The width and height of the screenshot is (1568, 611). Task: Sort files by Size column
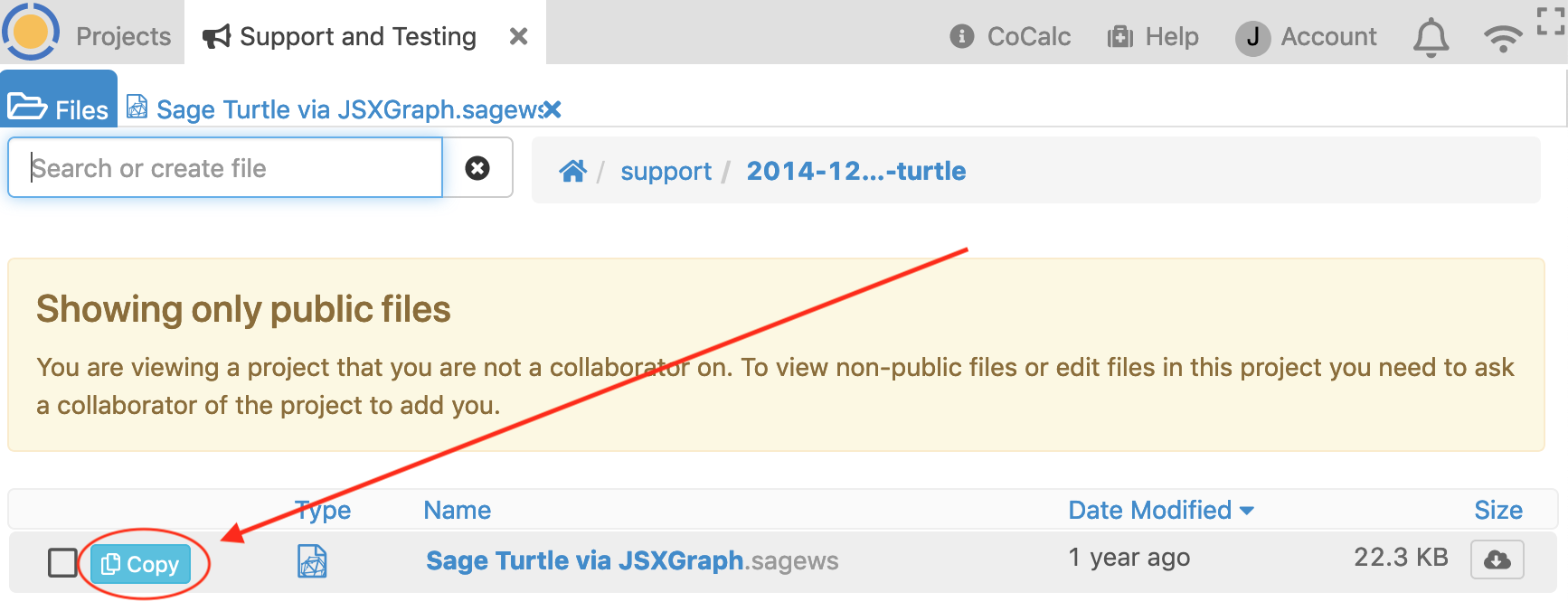[1497, 510]
